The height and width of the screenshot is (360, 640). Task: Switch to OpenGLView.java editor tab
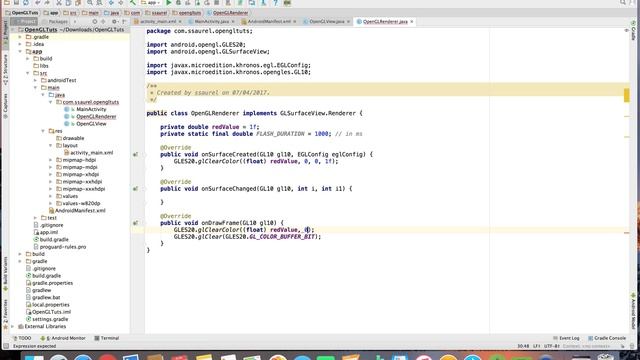pos(327,22)
